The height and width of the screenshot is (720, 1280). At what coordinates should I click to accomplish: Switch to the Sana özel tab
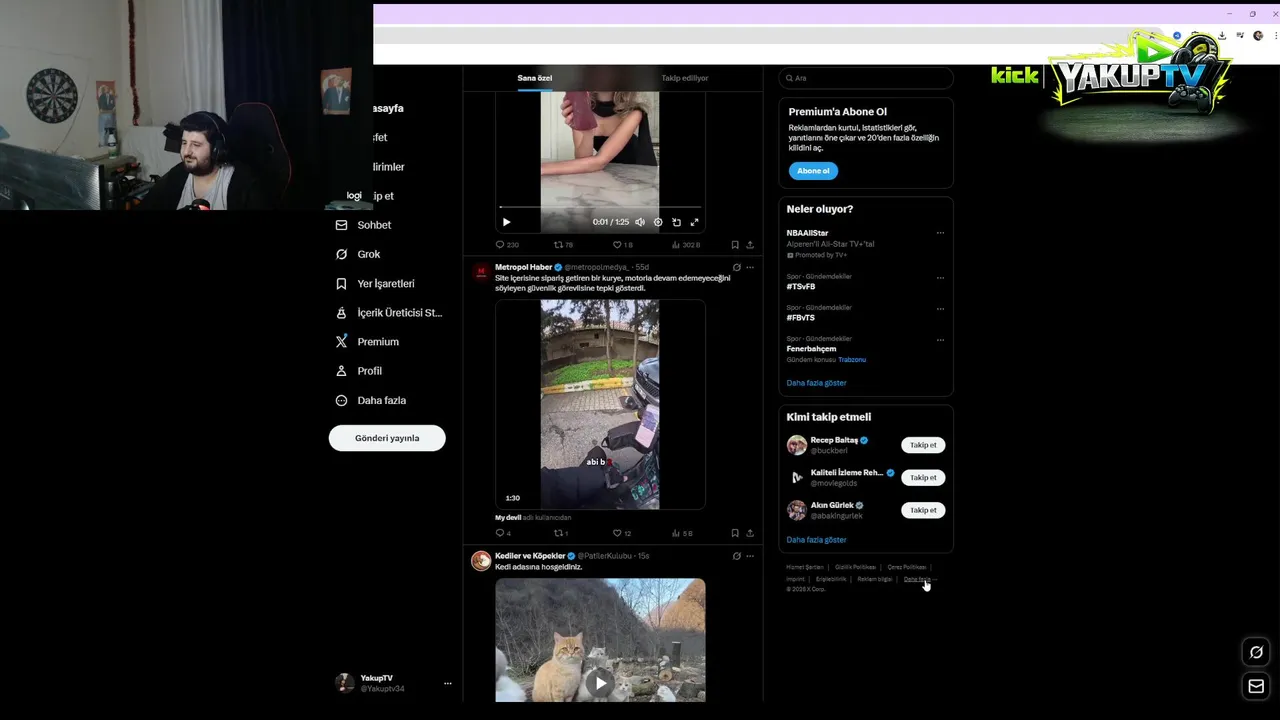click(x=535, y=78)
